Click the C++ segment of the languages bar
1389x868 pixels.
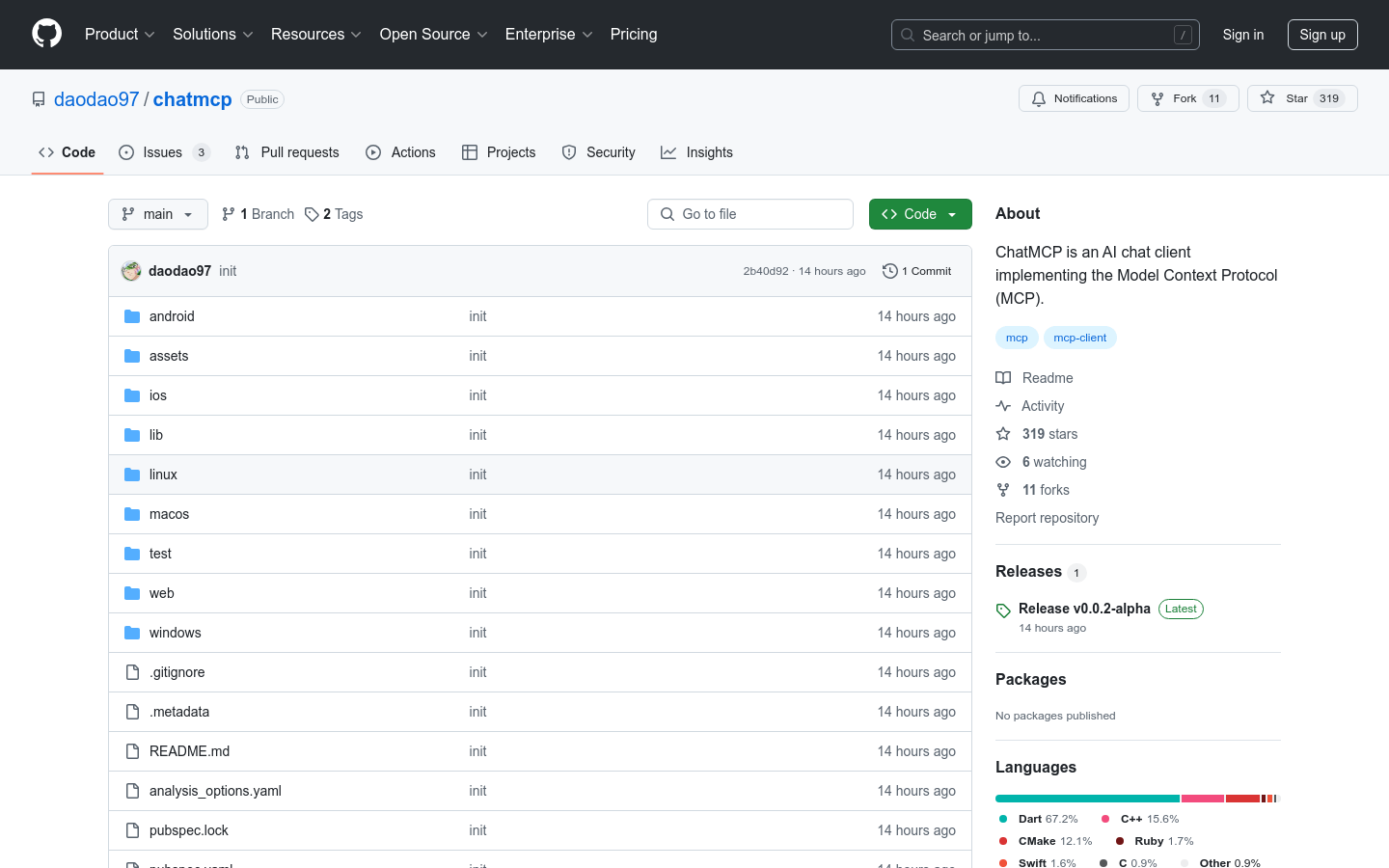click(1203, 799)
